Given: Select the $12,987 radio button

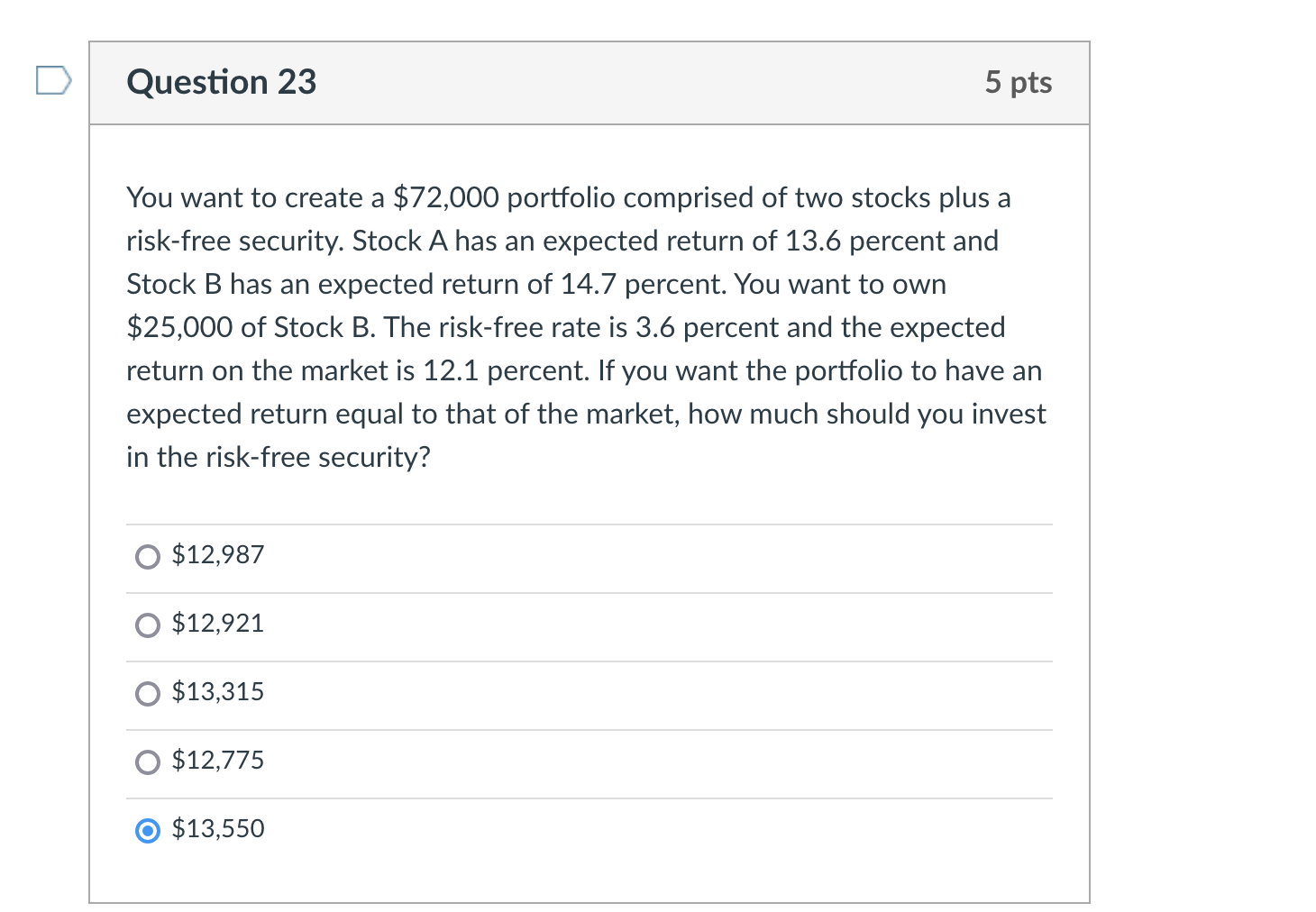Looking at the screenshot, I should pos(147,557).
